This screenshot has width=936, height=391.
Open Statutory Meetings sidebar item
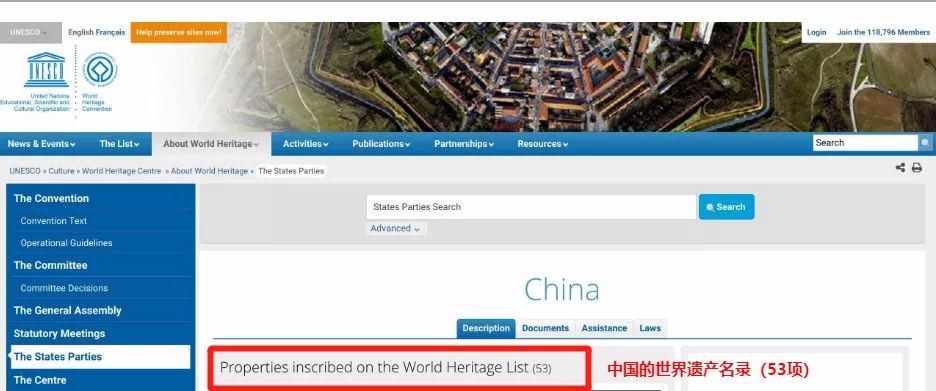coord(59,334)
